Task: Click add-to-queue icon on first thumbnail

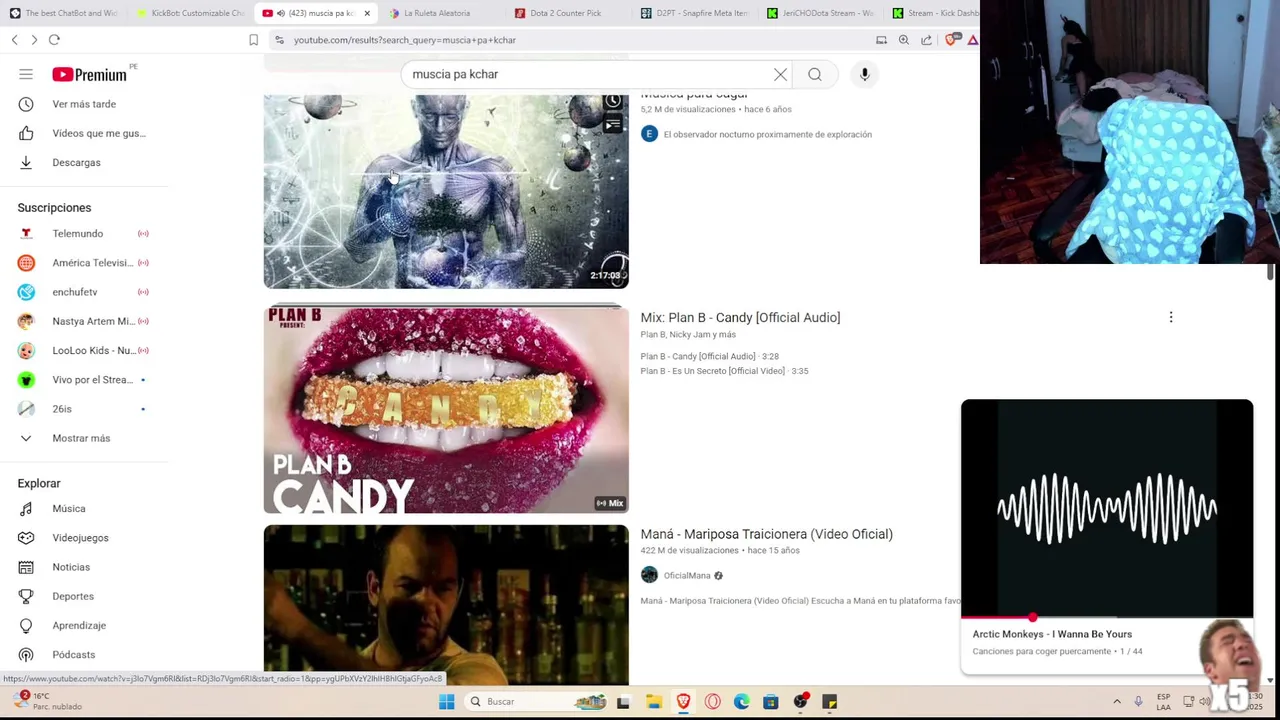Action: point(613,125)
